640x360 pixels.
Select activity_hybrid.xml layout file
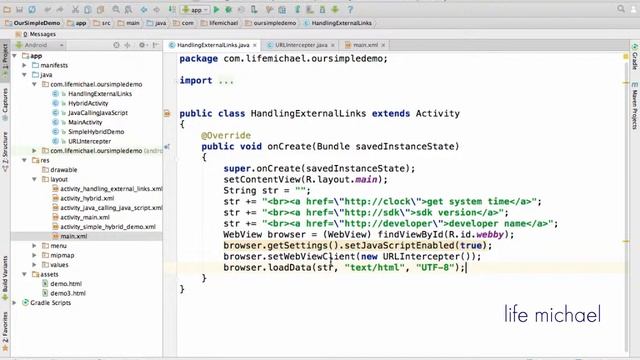(87, 198)
